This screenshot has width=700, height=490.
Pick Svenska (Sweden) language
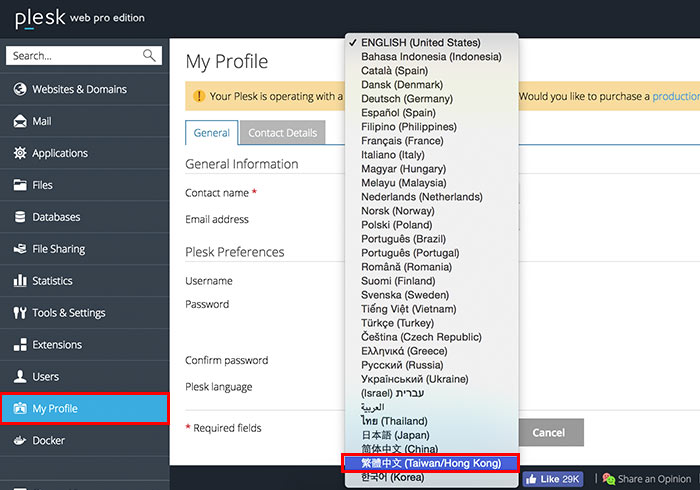coord(431,295)
